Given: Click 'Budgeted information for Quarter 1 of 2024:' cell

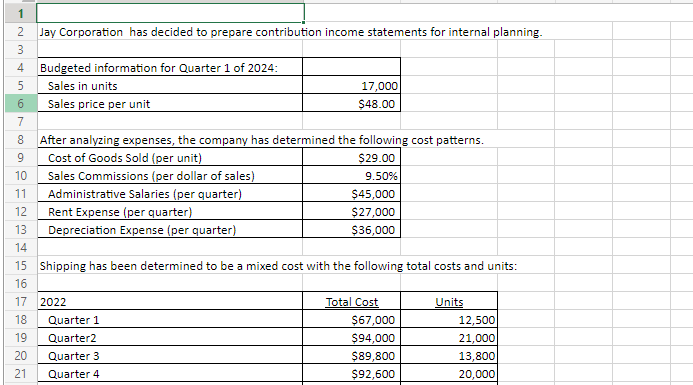Looking at the screenshot, I should (170, 68).
